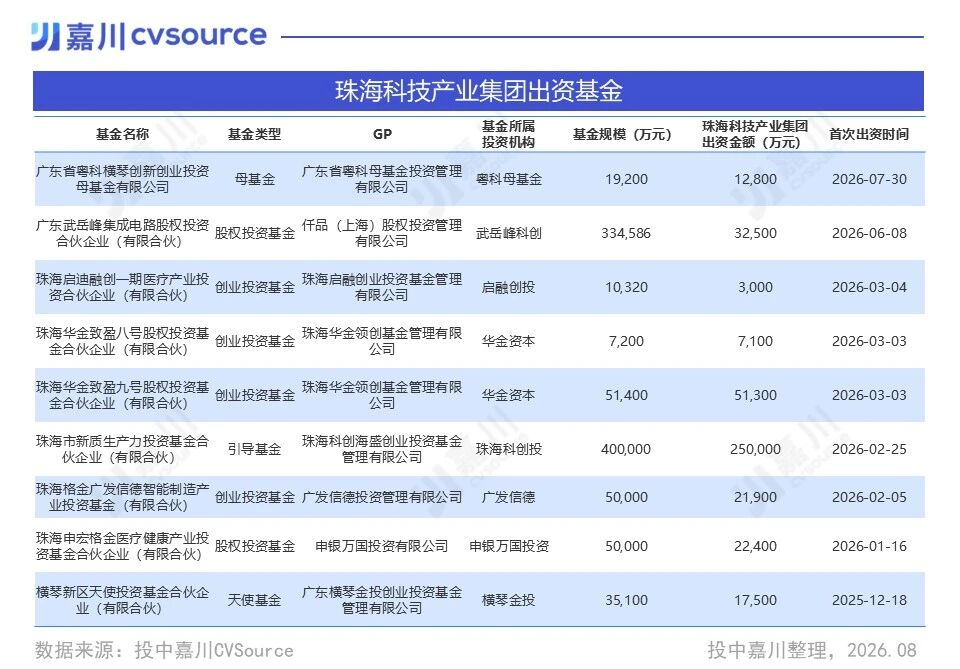Image resolution: width=960 pixels, height=669 pixels.
Task: Click GP 广发信德投资管理有限公司
Action: [382, 497]
